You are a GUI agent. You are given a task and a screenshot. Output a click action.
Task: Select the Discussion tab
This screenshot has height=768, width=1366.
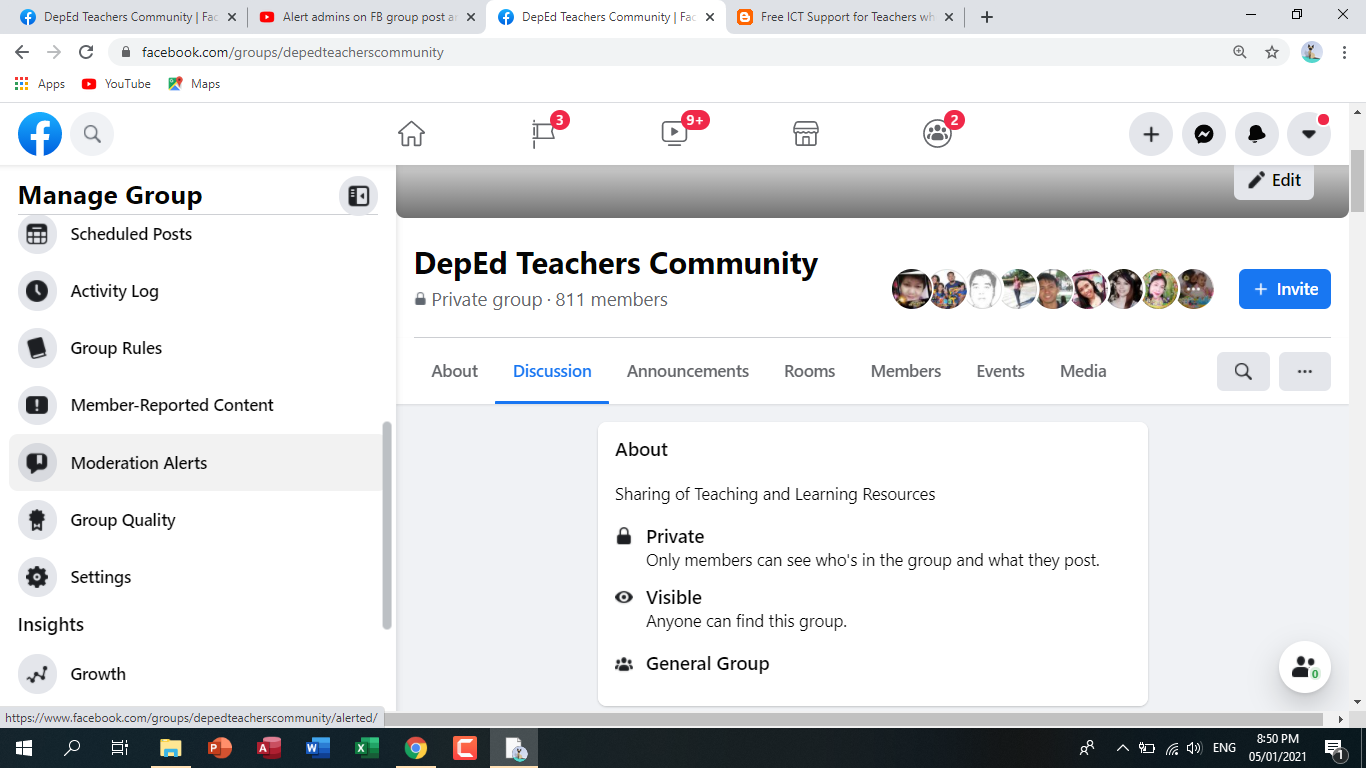click(552, 371)
